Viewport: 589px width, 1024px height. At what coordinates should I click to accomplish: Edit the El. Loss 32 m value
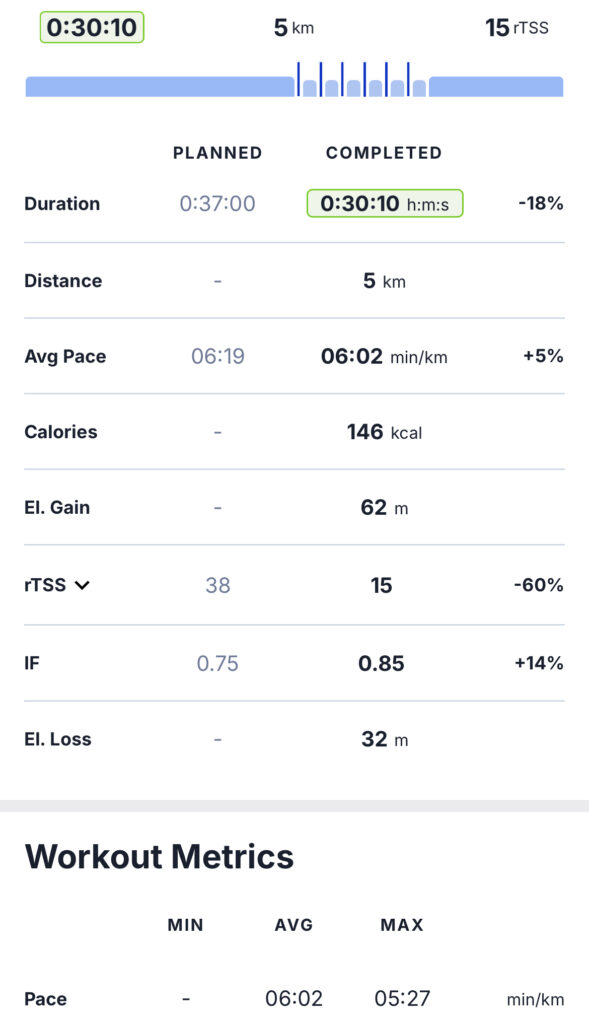[x=384, y=739]
